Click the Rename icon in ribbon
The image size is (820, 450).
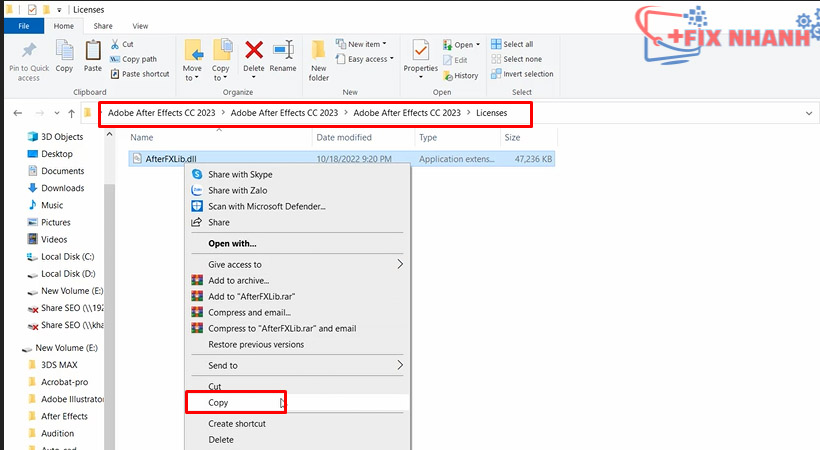(x=283, y=51)
